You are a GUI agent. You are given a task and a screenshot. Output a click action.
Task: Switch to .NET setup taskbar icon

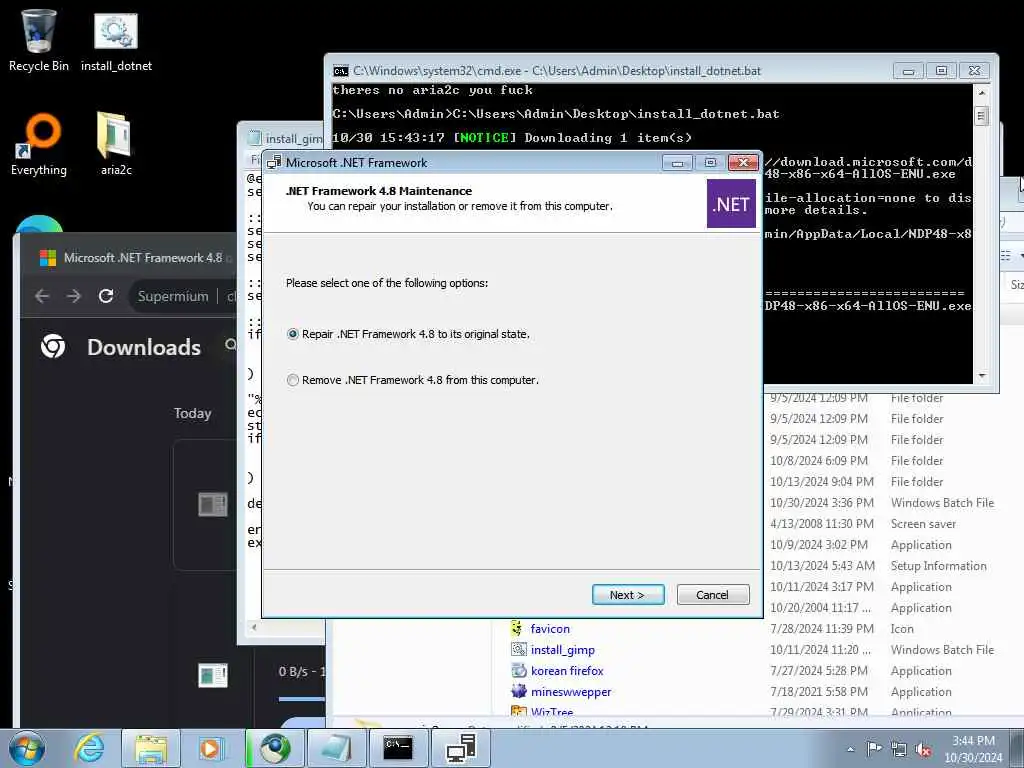(460, 748)
